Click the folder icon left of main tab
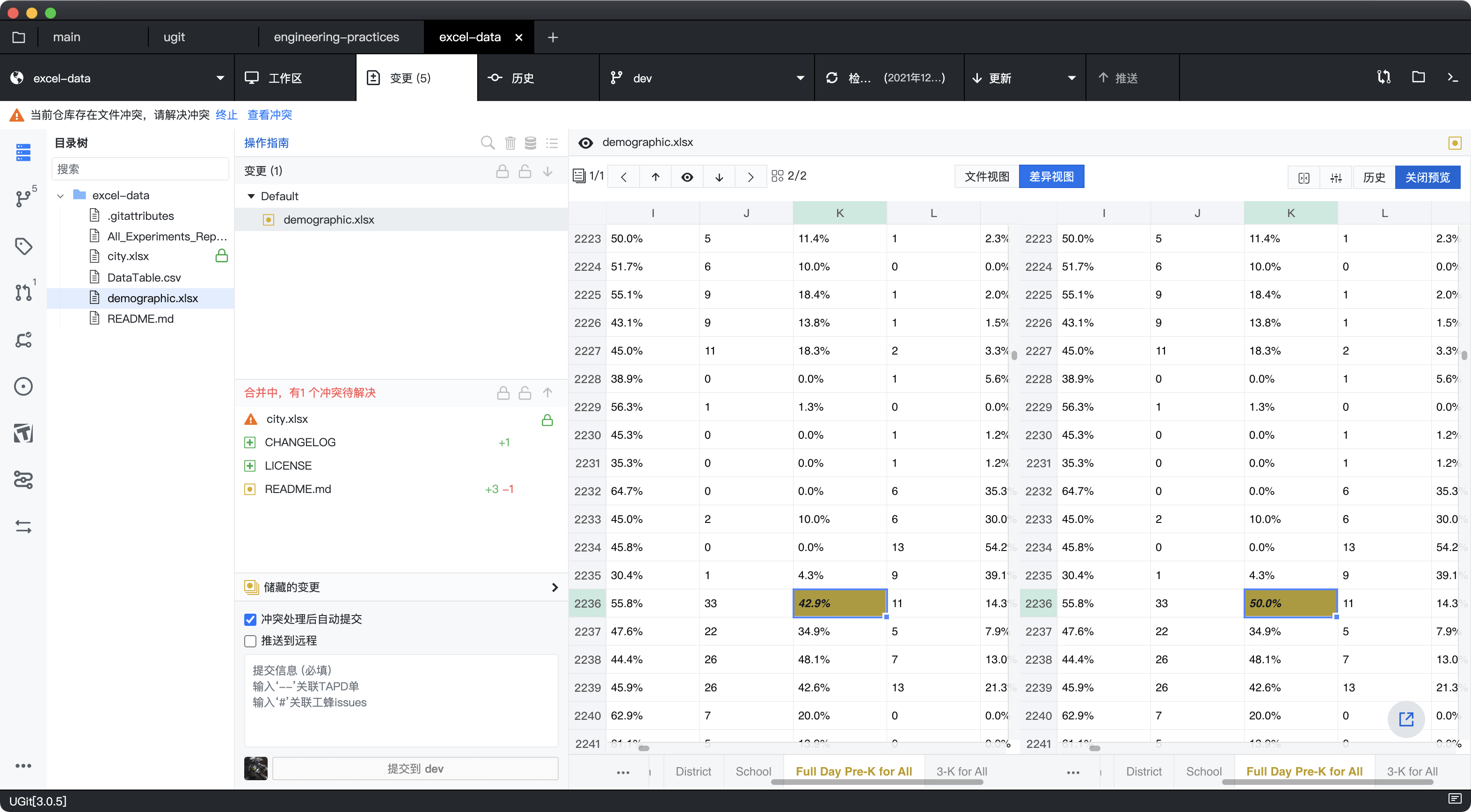Screen dimensions: 1471x812 pyautogui.click(x=19, y=37)
